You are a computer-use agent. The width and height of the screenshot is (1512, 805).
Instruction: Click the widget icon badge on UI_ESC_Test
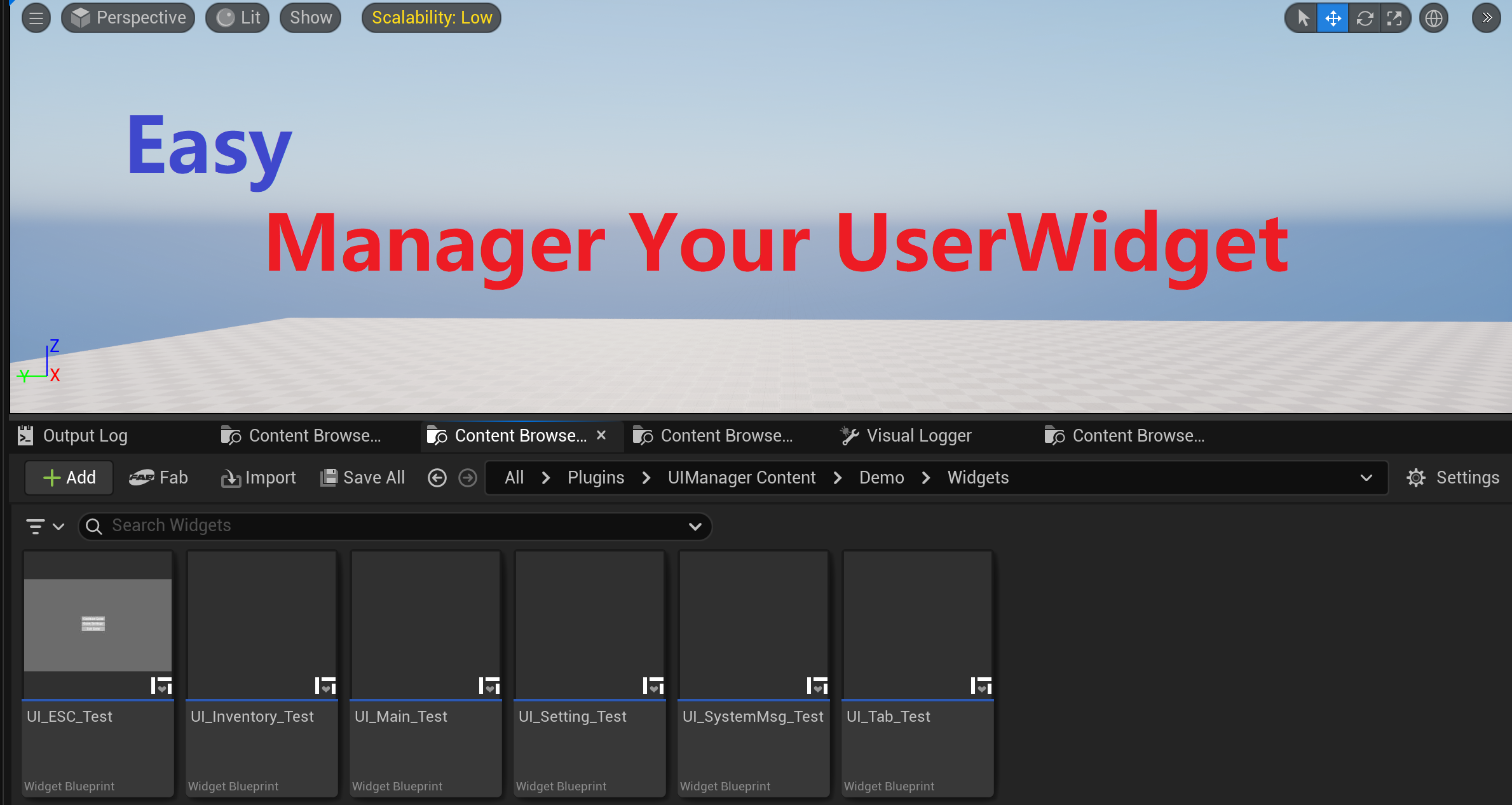click(x=161, y=686)
